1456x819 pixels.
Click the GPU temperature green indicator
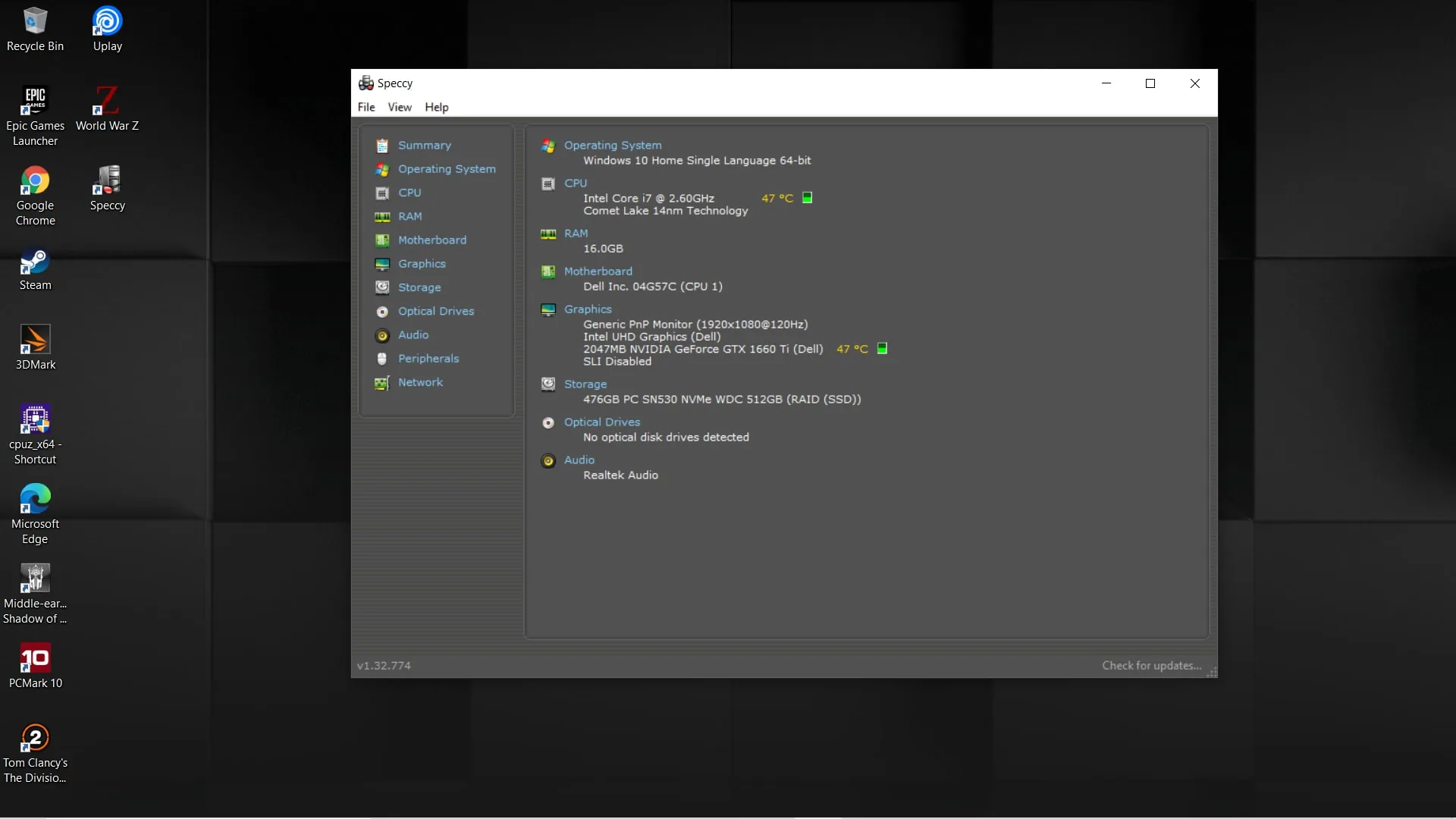(882, 349)
